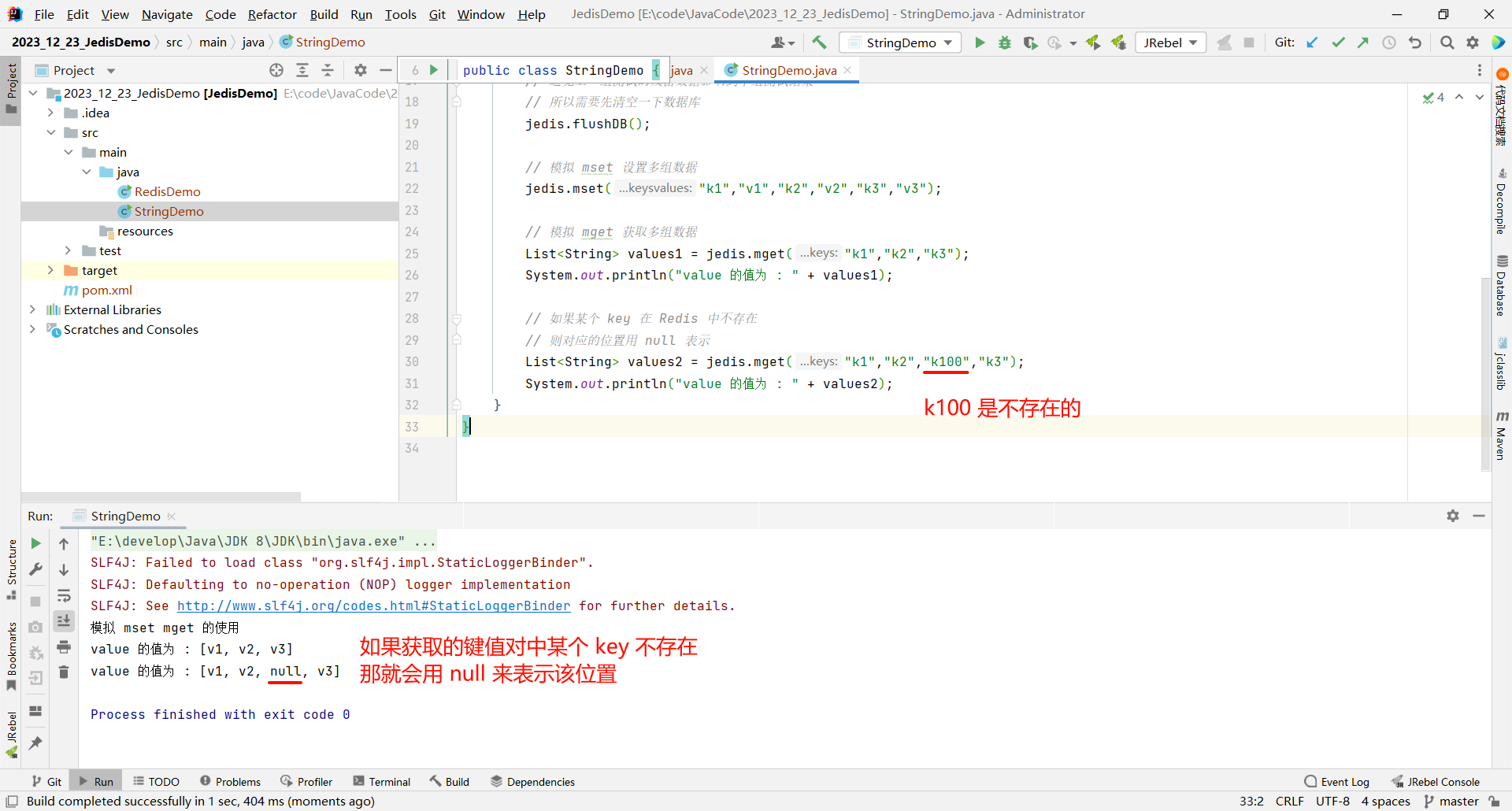Expand all icon in Project panel
This screenshot has width=1512, height=811.
(302, 70)
